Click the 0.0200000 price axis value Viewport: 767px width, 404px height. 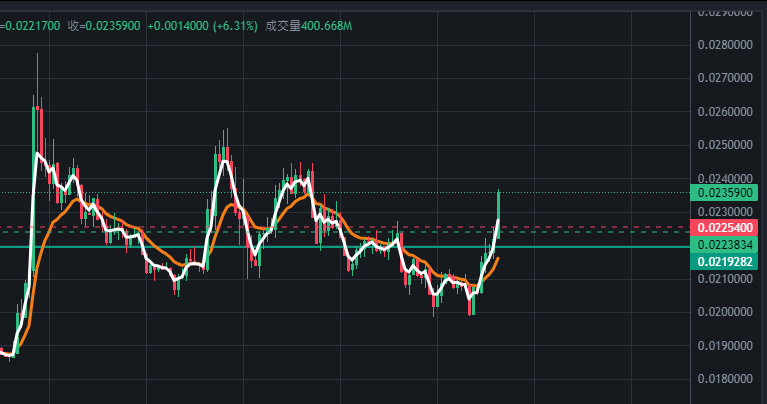tap(725, 312)
